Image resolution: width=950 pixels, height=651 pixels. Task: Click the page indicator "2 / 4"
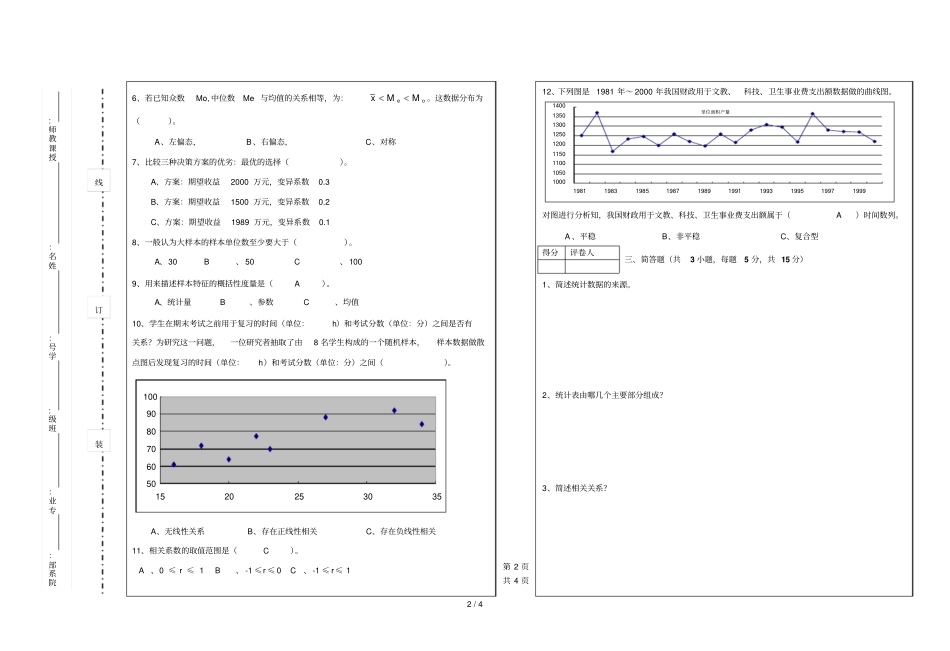[475, 604]
